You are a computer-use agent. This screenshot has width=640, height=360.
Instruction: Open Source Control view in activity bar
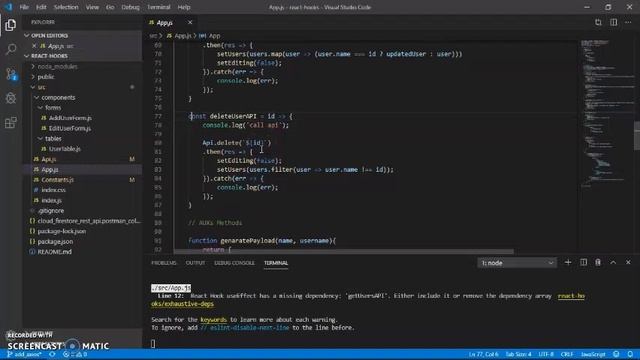point(11,74)
